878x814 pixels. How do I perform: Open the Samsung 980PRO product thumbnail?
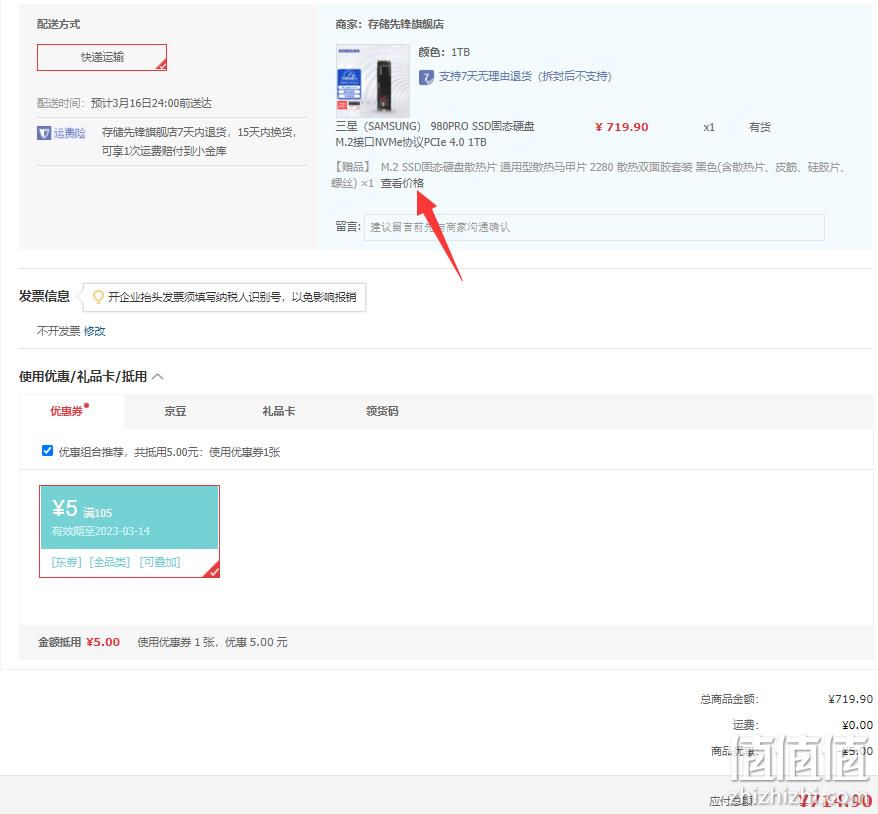click(372, 81)
